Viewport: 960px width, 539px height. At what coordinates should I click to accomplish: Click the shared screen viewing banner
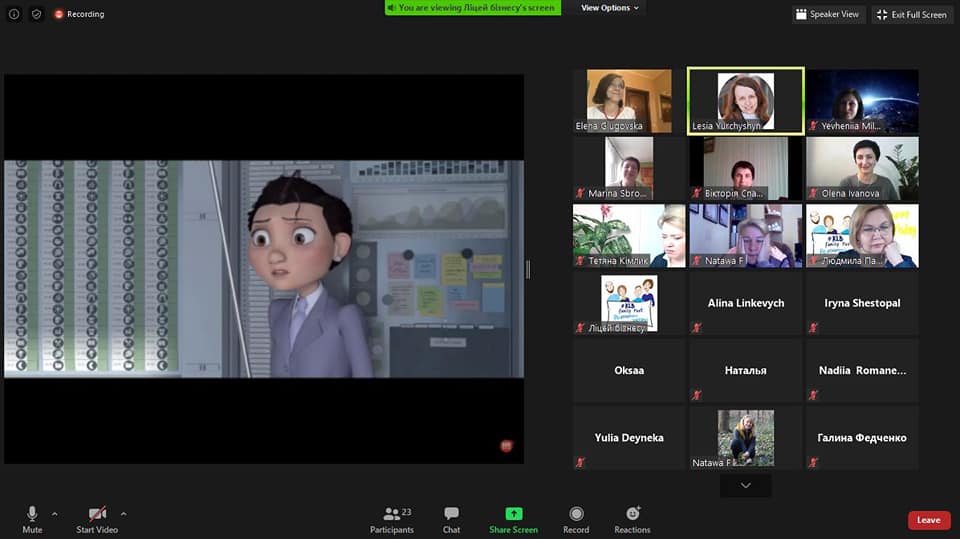[473, 8]
